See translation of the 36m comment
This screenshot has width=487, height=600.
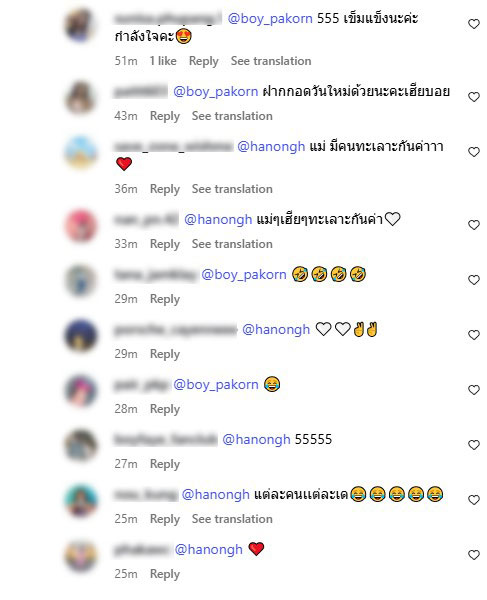[232, 189]
